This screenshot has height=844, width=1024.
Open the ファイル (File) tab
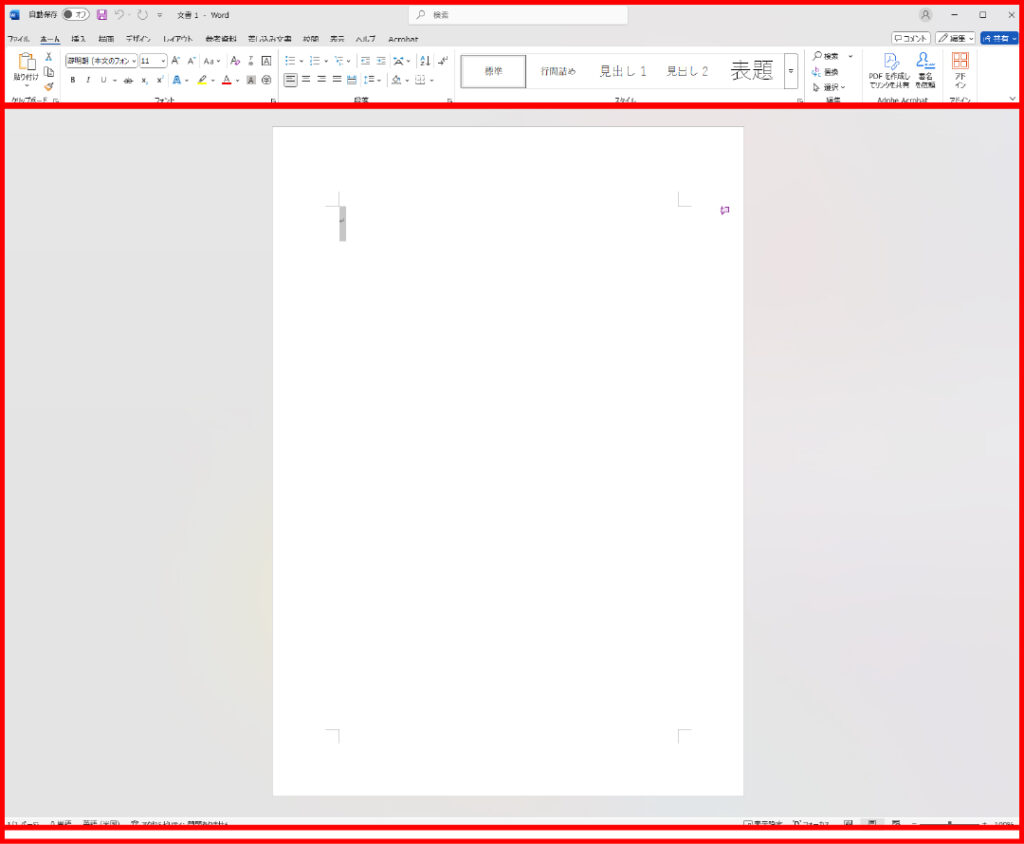[x=18, y=39]
